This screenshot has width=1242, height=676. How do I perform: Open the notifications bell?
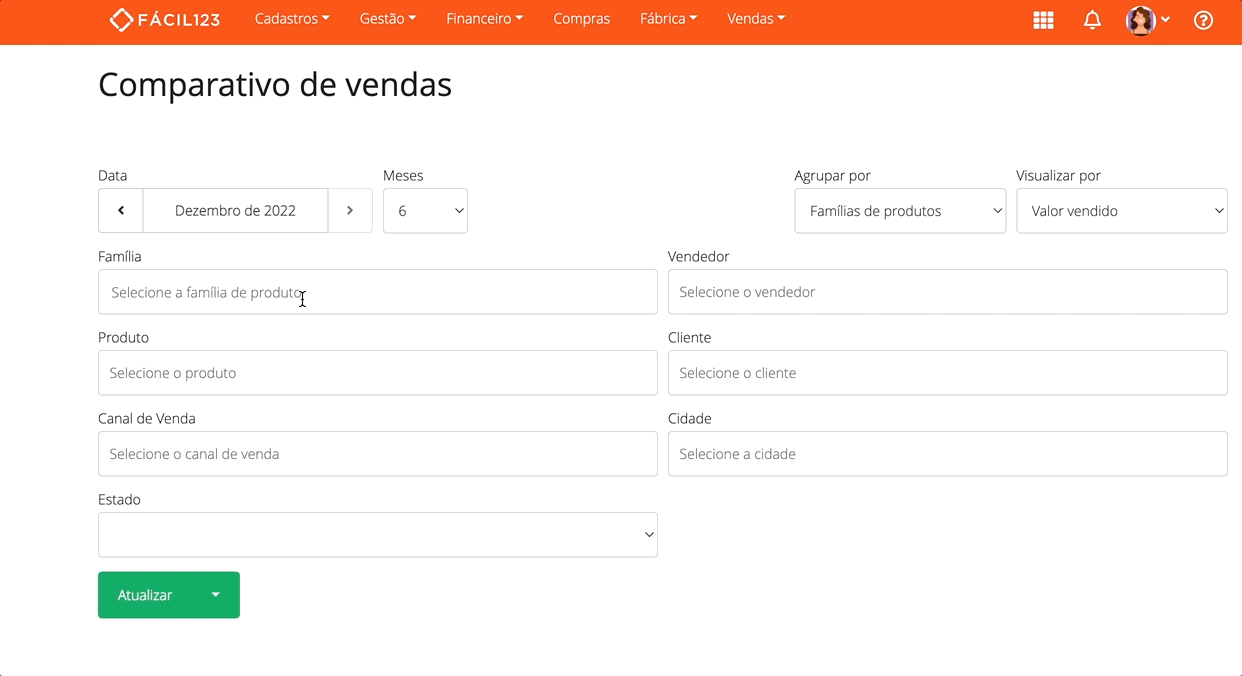(1092, 20)
